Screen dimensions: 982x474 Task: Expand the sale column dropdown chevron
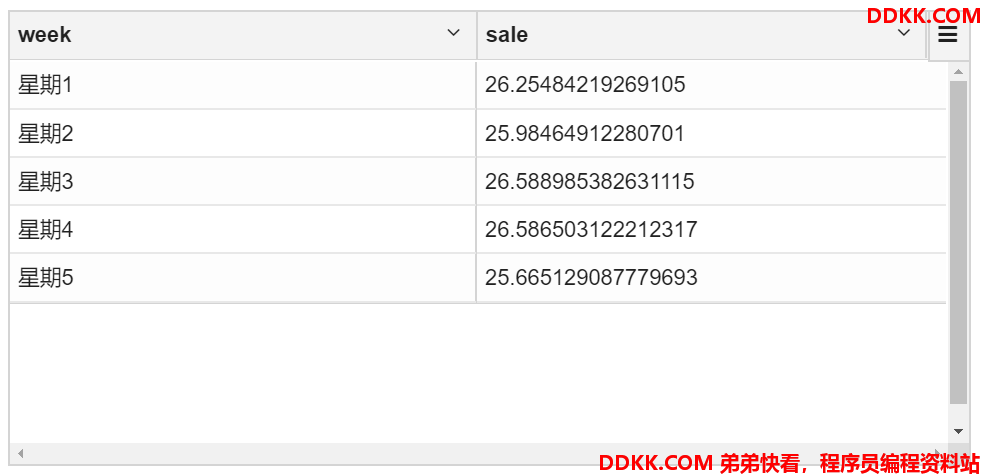click(x=904, y=33)
